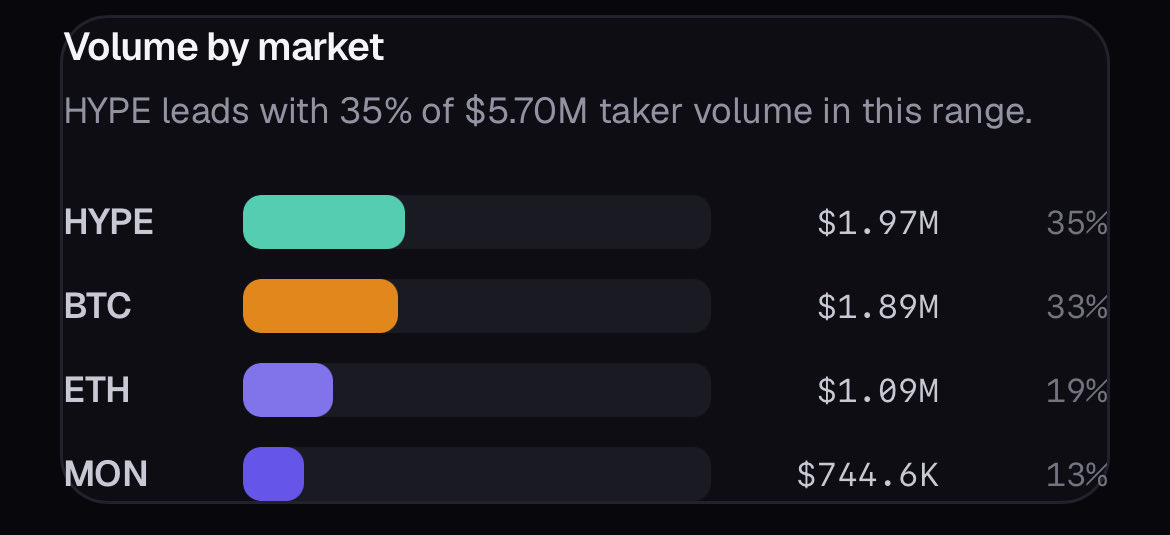This screenshot has height=535, width=1170.
Task: Click the $1.89M volume value
Action: [x=878, y=307]
